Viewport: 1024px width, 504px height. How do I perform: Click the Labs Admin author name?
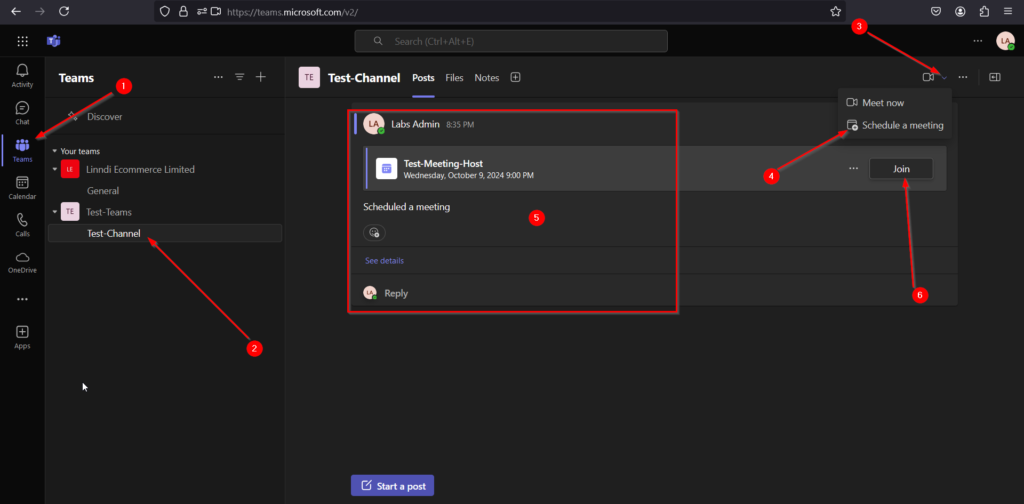tap(415, 123)
